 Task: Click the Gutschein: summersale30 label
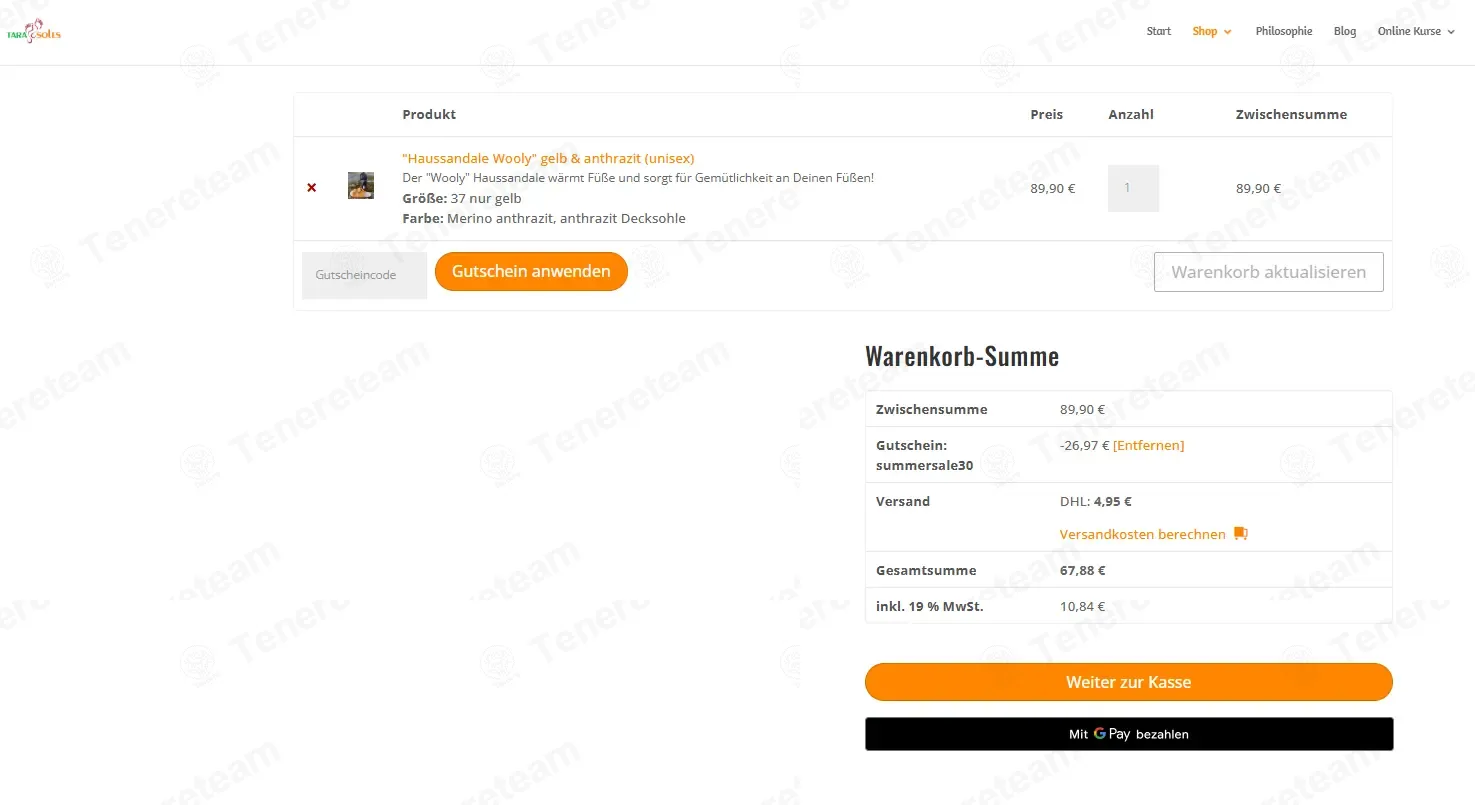[924, 455]
